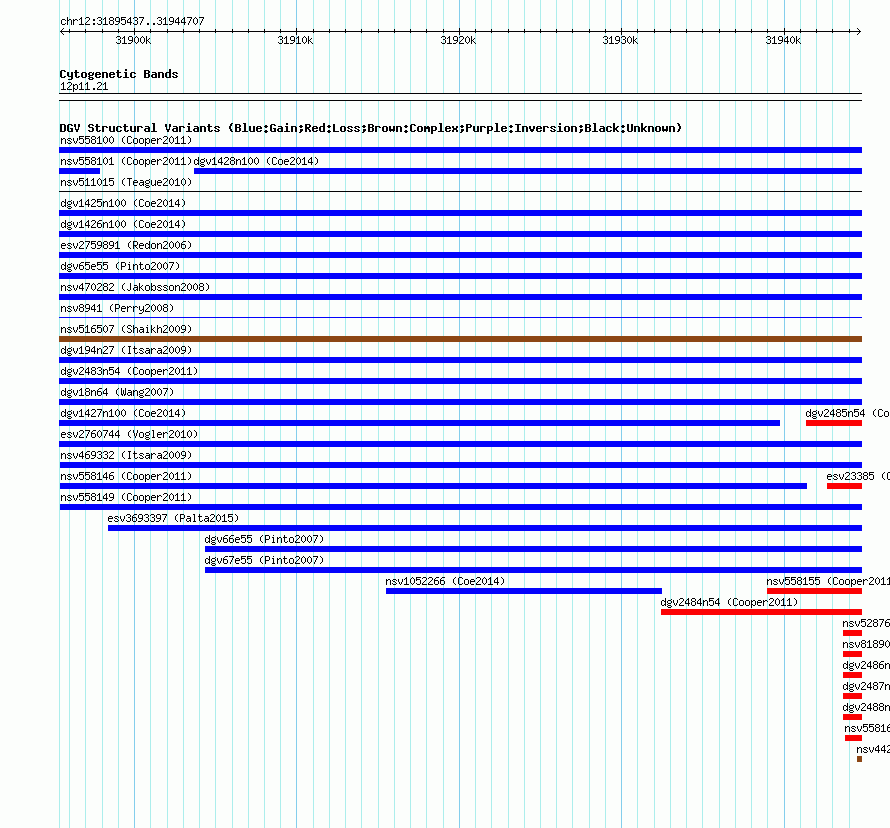
Task: Open dgv65e55 (Pinto2007) variant
Action: 120,266
